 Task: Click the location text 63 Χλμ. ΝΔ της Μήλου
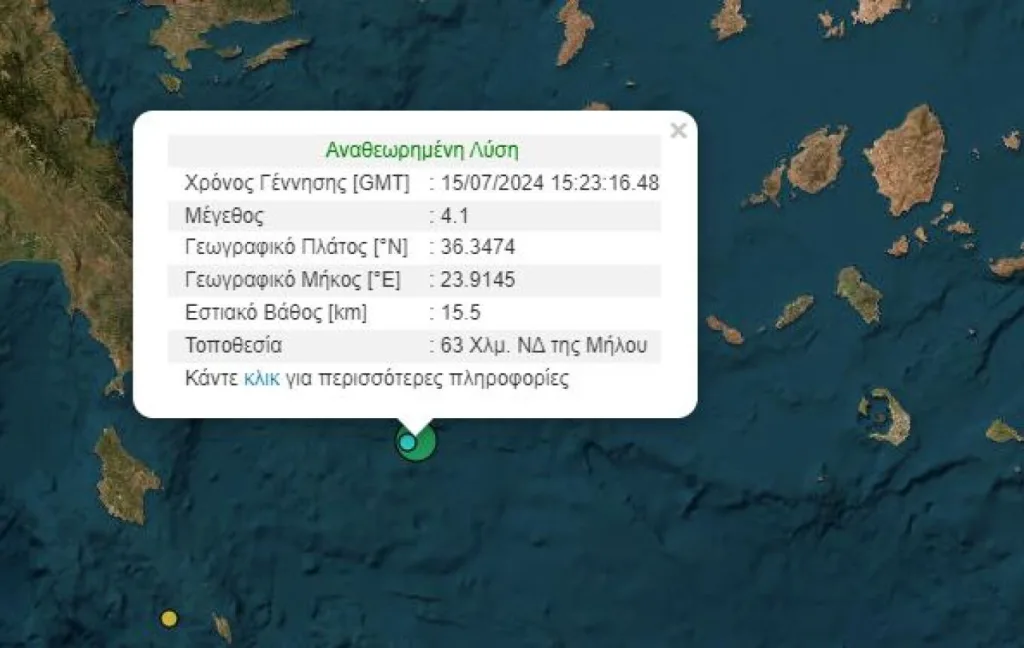(544, 346)
